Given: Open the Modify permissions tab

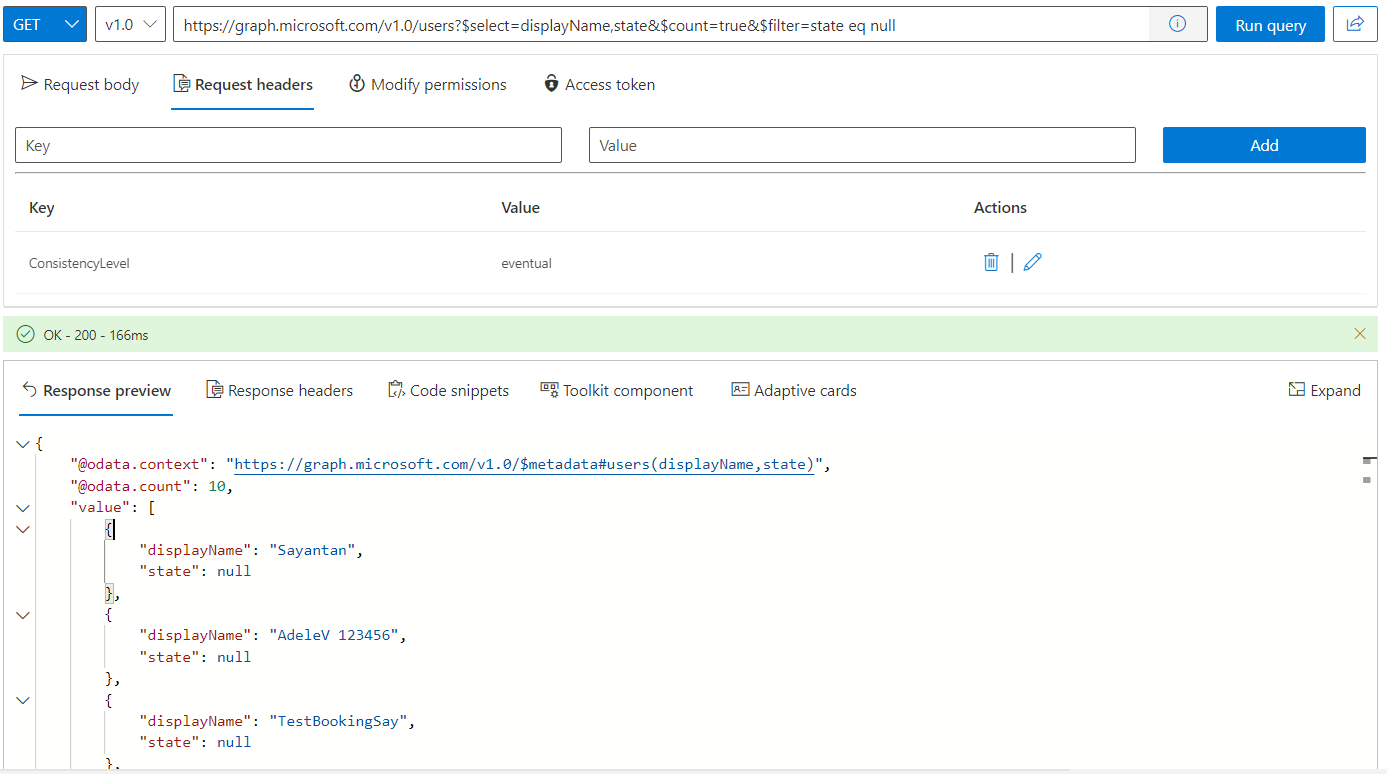Looking at the screenshot, I should (428, 85).
